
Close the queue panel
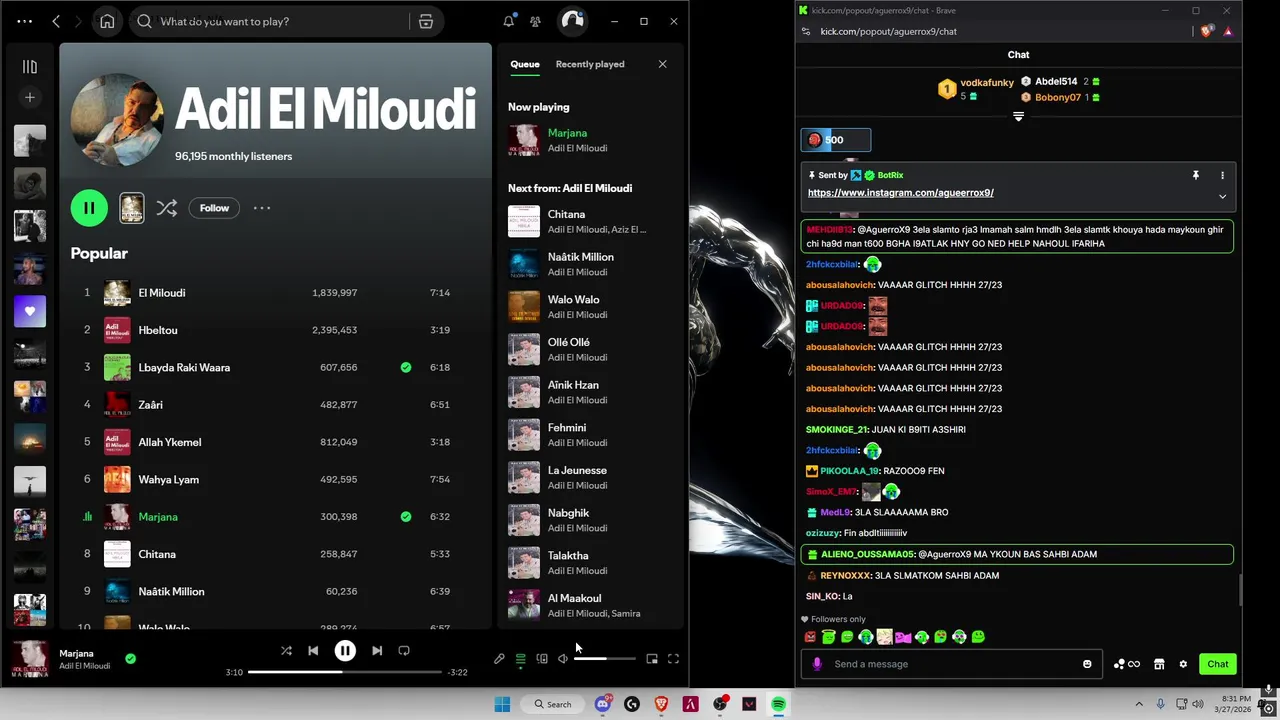click(x=662, y=64)
